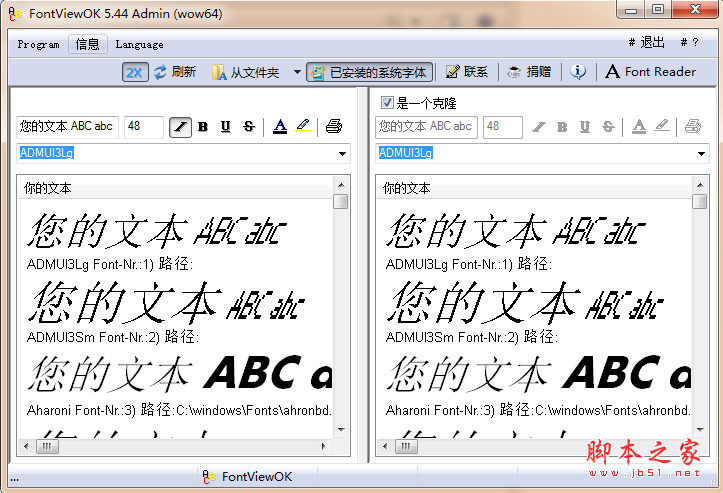The width and height of the screenshot is (723, 493).
Task: Select ADMUI3Sm Font-Nr.:2 in left list
Action: tap(113, 337)
